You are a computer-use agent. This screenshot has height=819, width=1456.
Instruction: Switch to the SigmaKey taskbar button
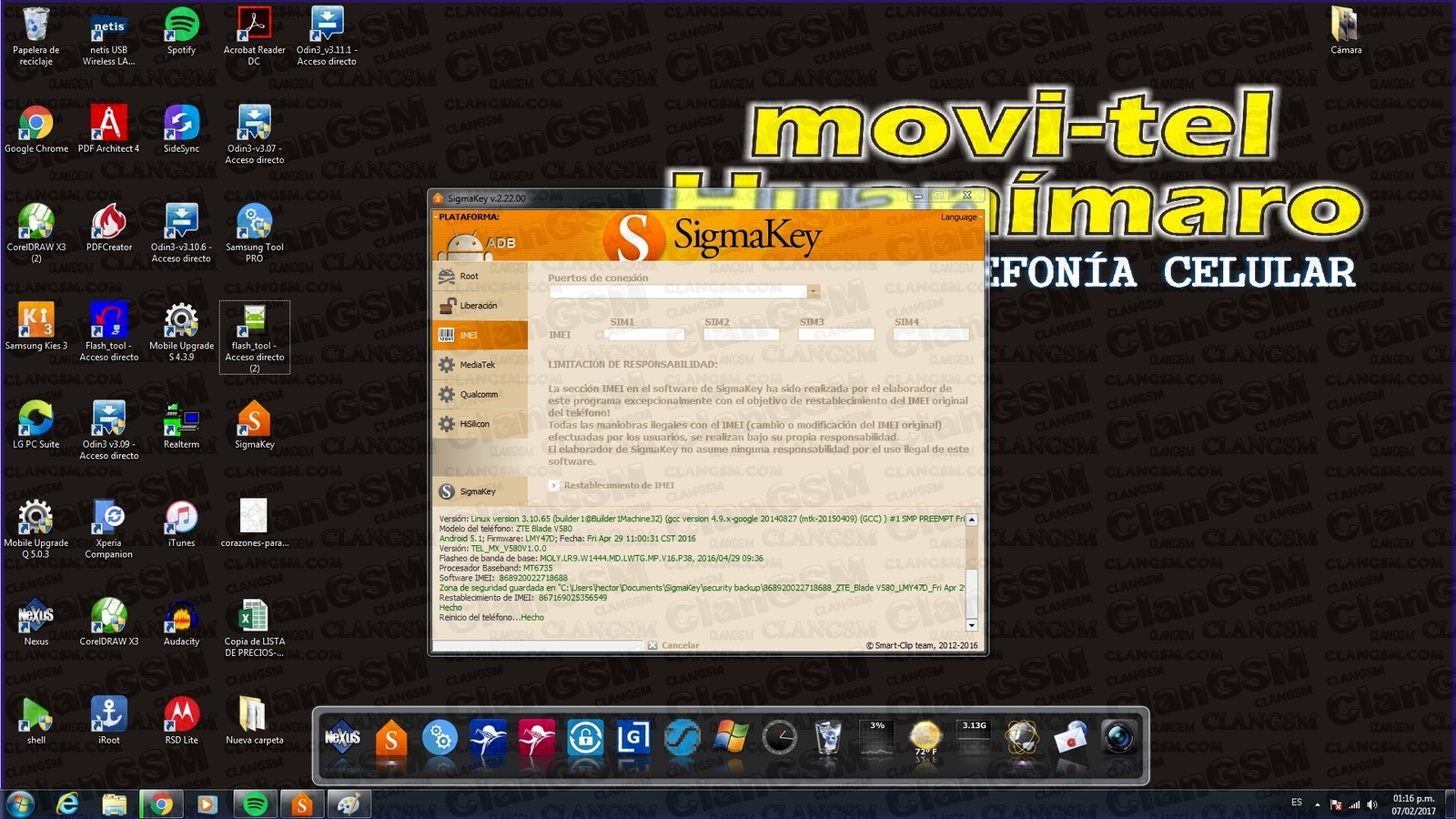pyautogui.click(x=302, y=804)
